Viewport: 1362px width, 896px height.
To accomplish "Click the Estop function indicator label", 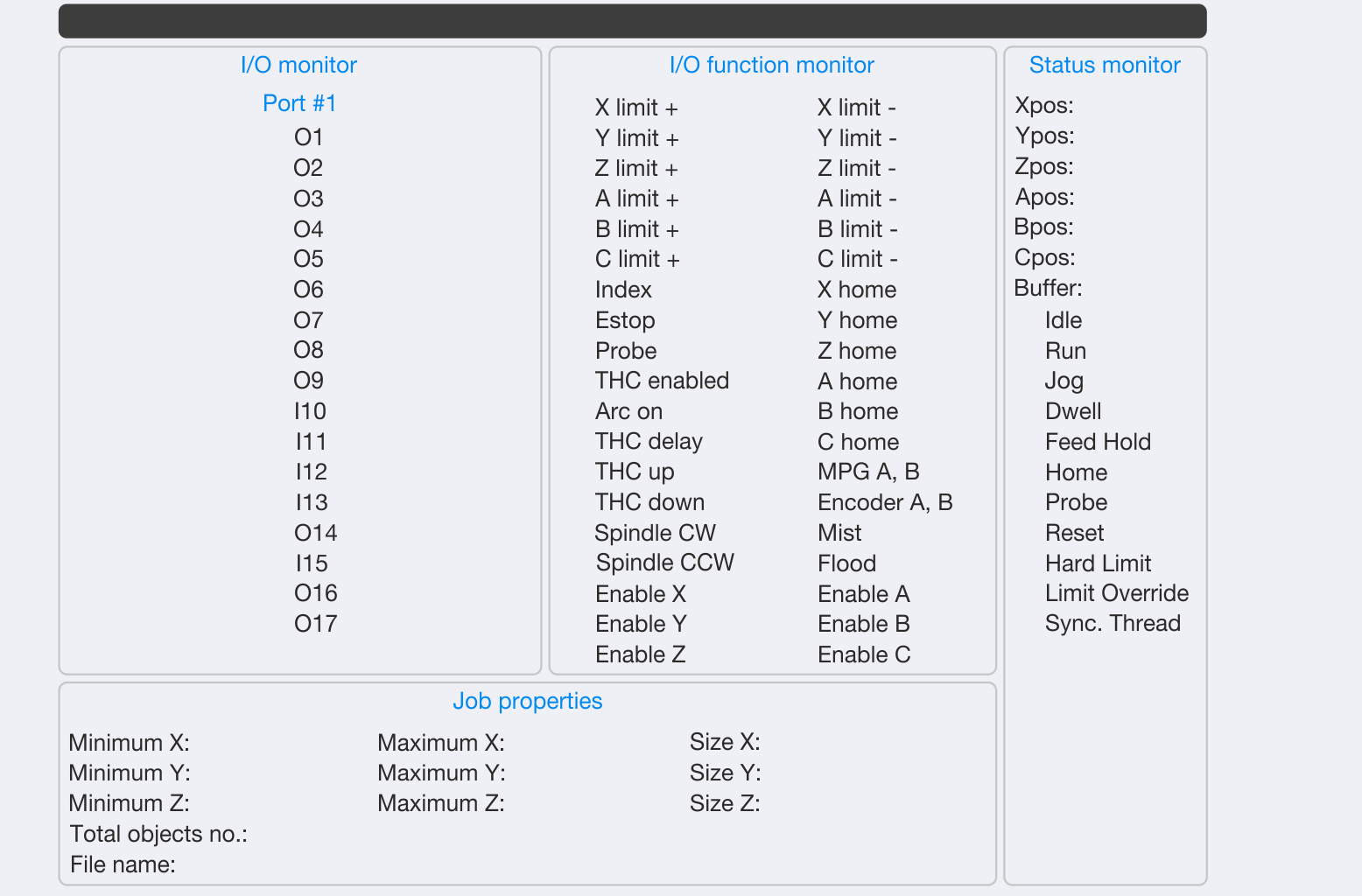I will pyautogui.click(x=625, y=320).
